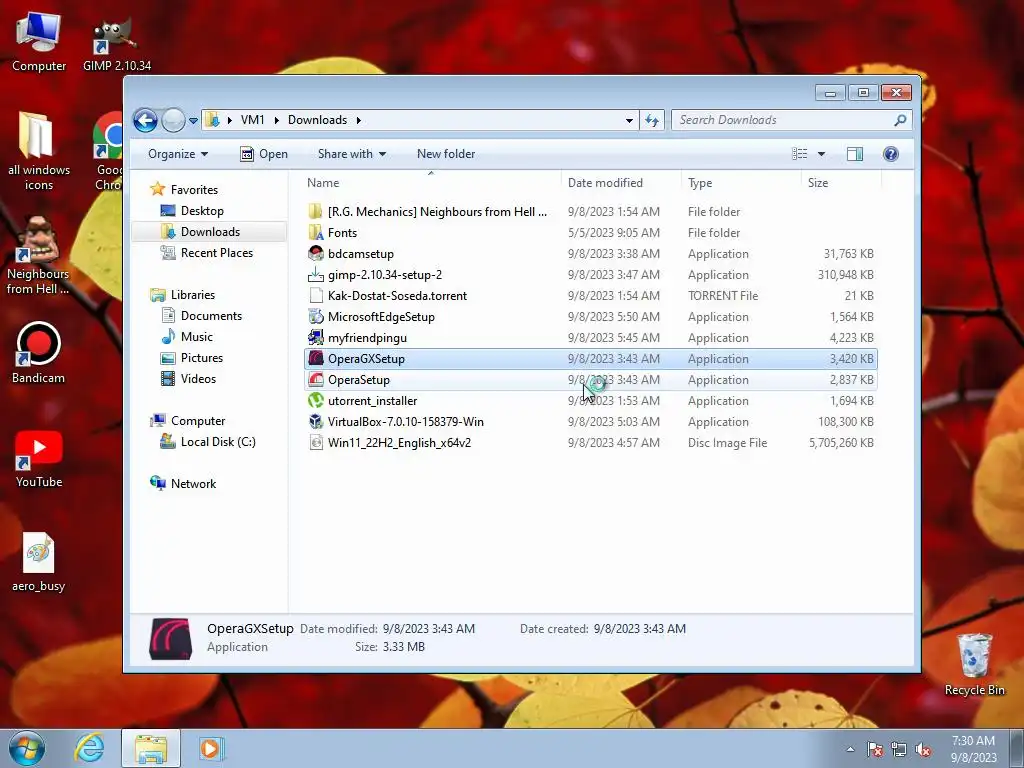Select Documents library in navigation pane
The width and height of the screenshot is (1024, 768).
(211, 315)
